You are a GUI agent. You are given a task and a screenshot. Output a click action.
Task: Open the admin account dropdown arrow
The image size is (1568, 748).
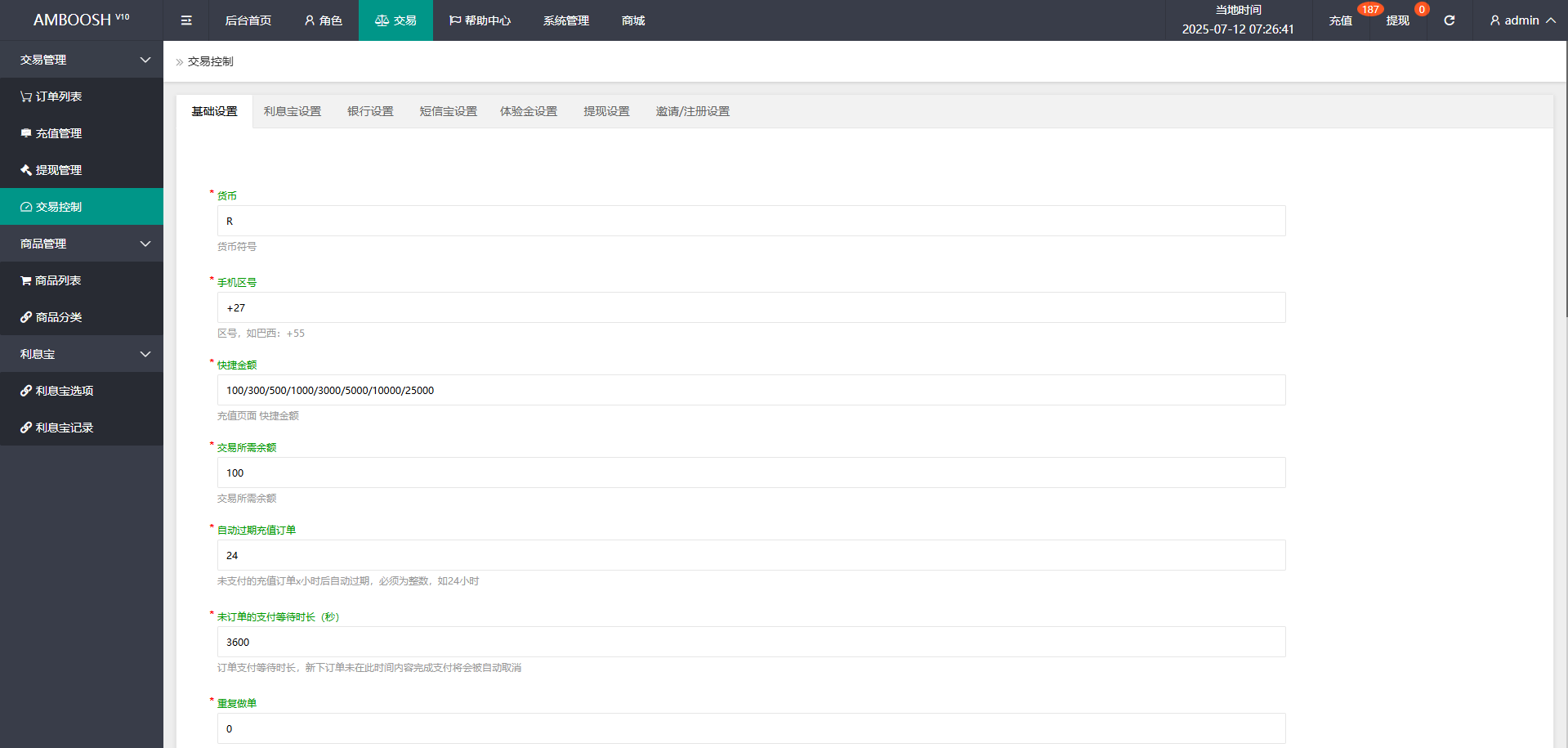1550,20
